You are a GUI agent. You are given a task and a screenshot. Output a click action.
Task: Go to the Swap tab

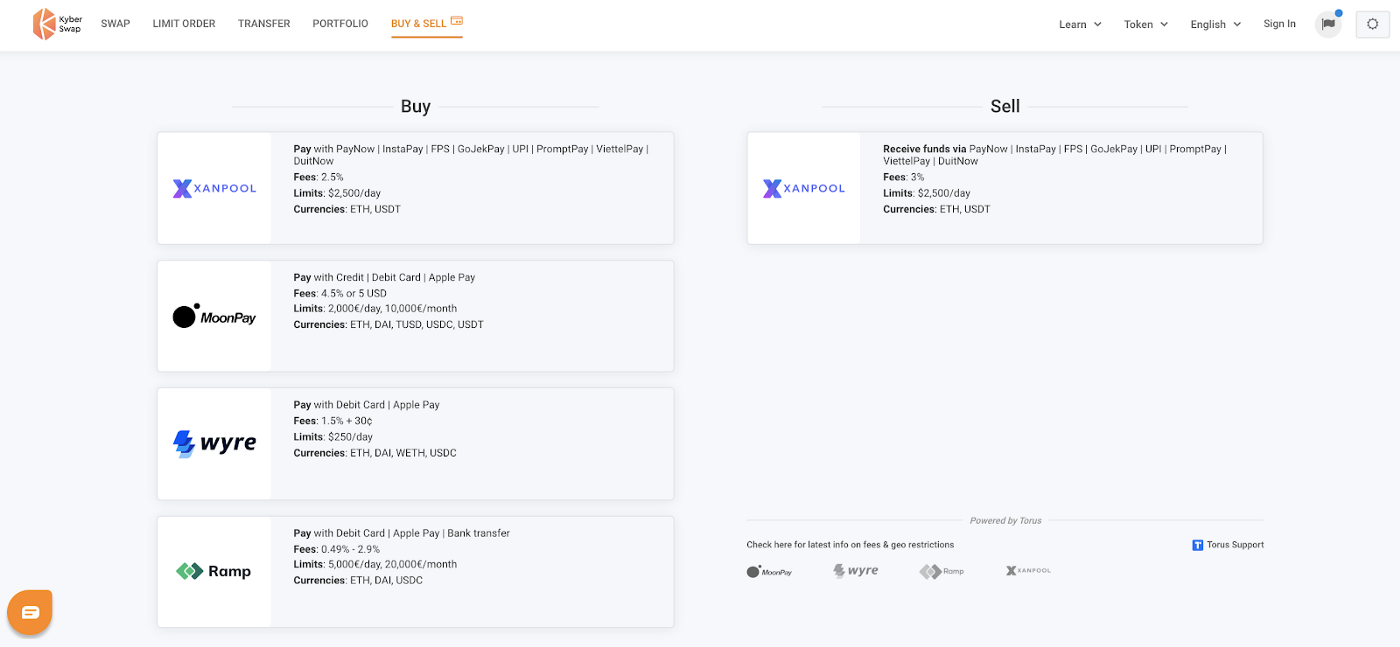116,24
